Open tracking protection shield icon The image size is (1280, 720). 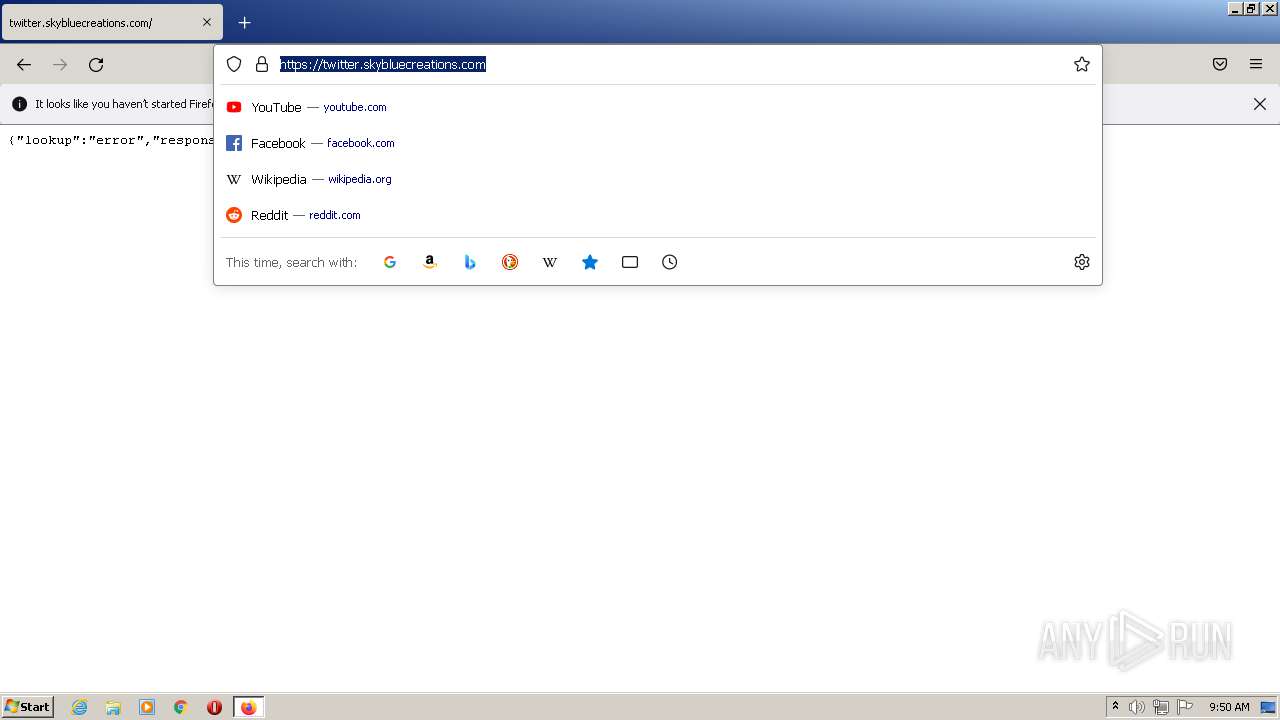[234, 64]
